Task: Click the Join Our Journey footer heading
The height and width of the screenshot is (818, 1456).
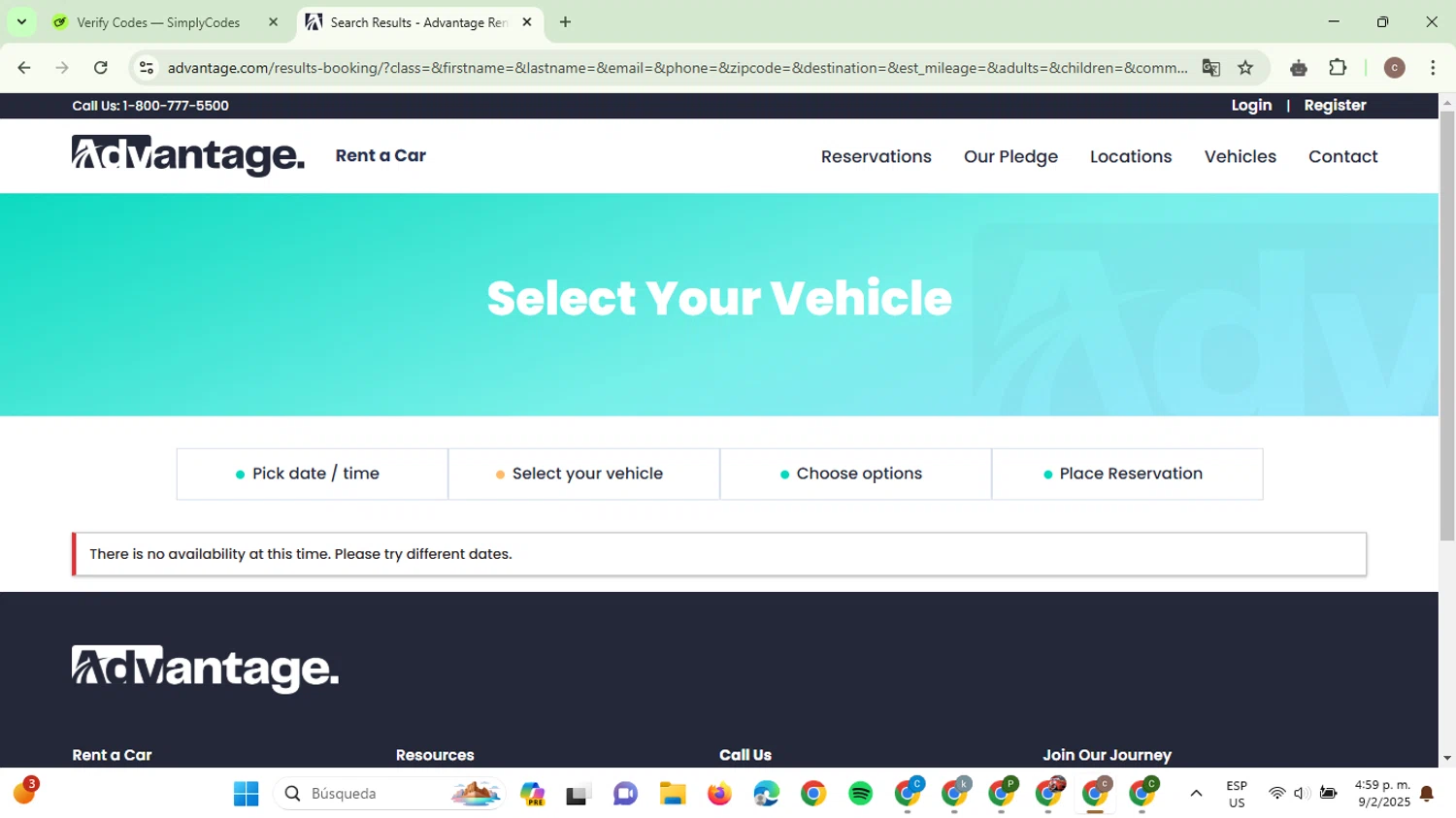Action: click(1107, 755)
